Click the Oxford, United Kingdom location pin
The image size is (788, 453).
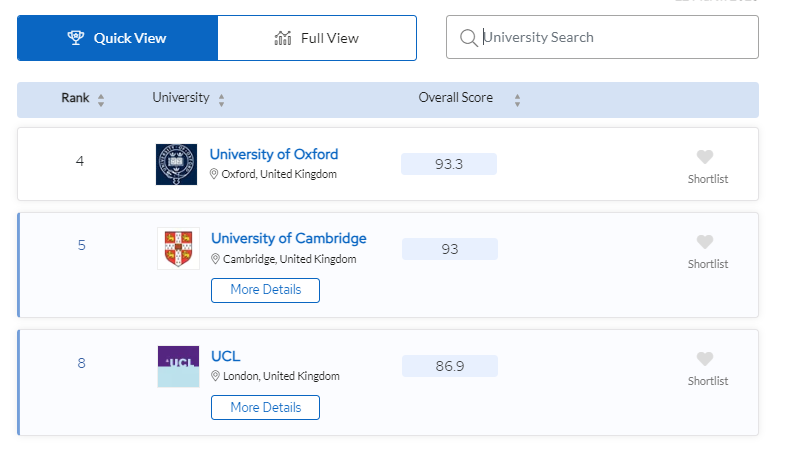[x=214, y=174]
